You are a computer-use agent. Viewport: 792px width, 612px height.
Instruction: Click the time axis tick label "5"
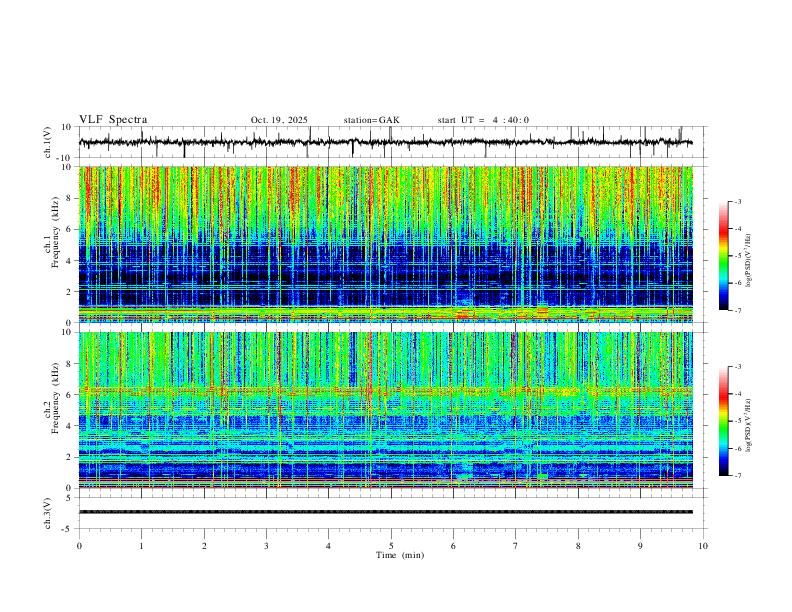click(x=391, y=546)
